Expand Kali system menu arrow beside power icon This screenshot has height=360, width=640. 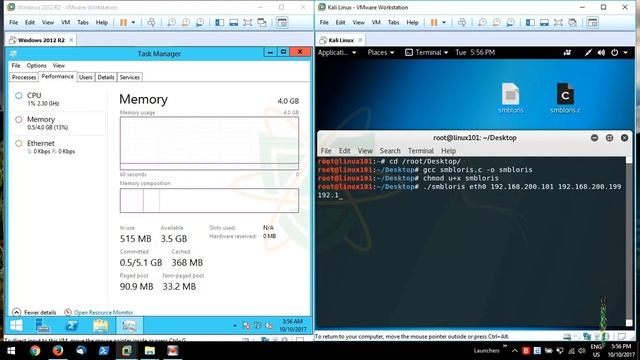coord(625,53)
